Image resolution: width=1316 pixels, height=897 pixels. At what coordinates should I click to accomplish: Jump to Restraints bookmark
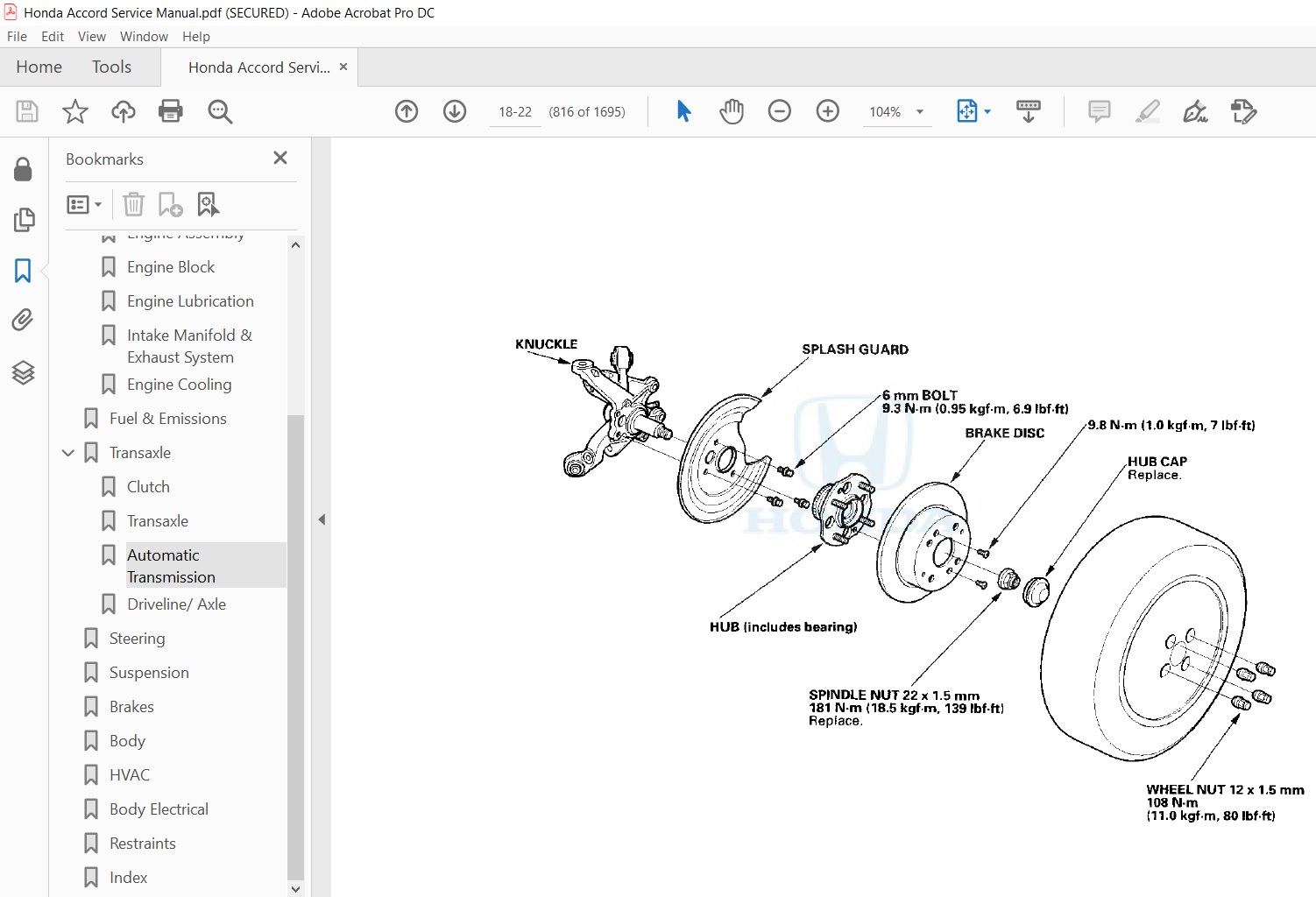click(x=143, y=844)
